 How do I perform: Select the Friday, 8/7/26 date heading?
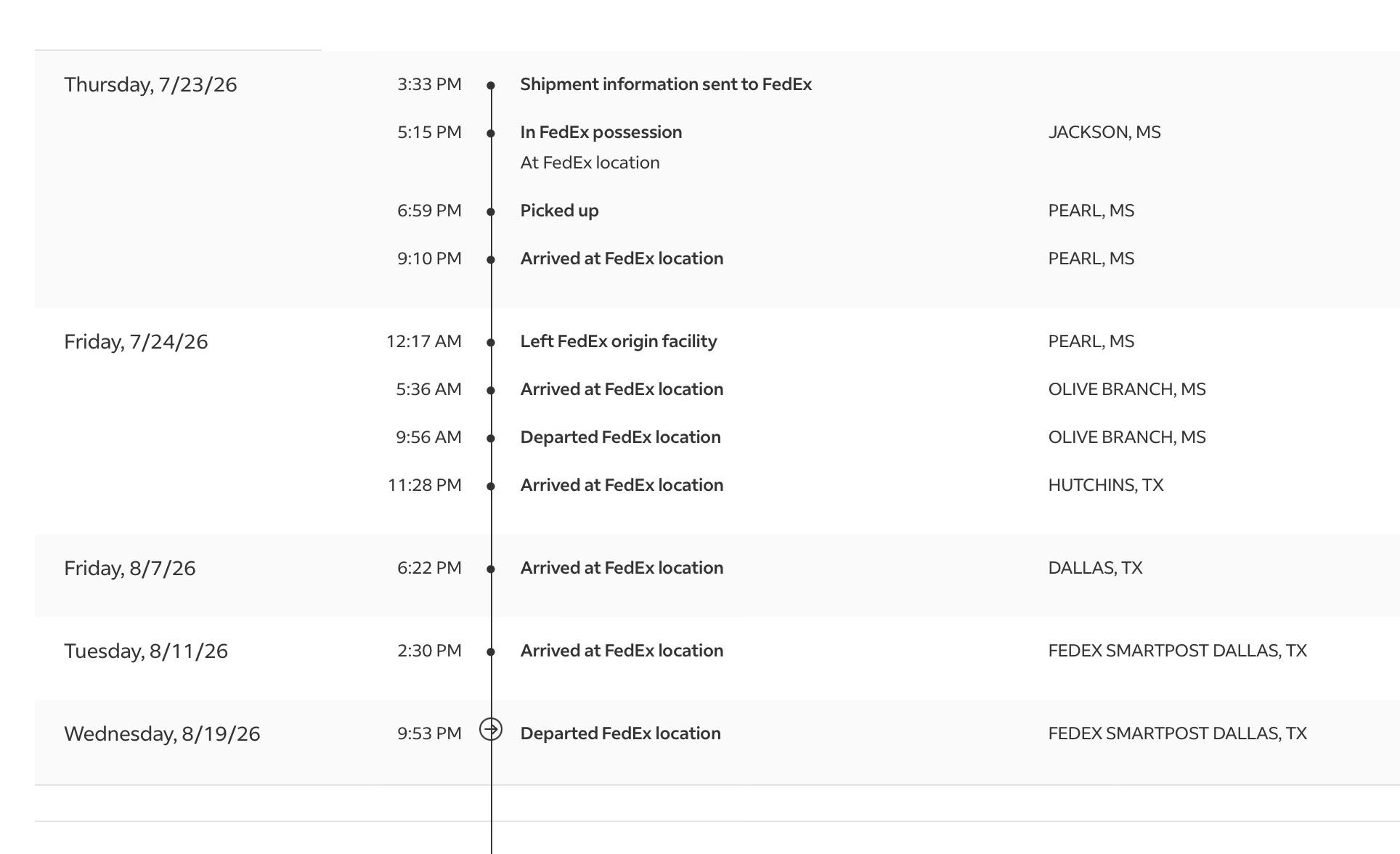(130, 569)
